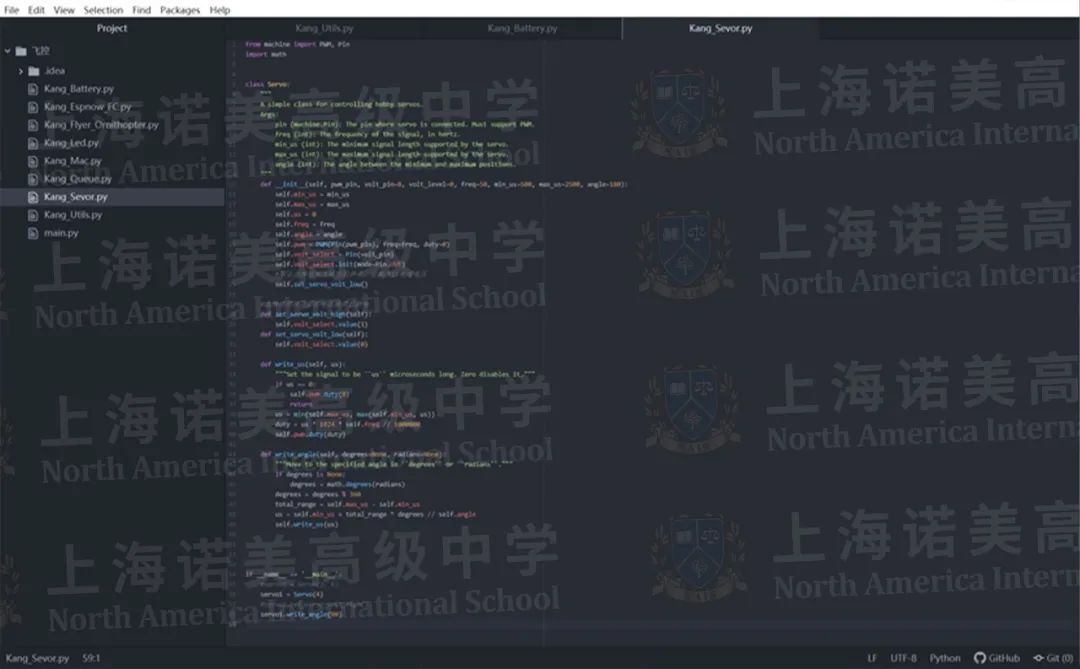Switch to the Kang_Utils.py editor tab
Viewport: 1080px width, 669px height.
[324, 28]
